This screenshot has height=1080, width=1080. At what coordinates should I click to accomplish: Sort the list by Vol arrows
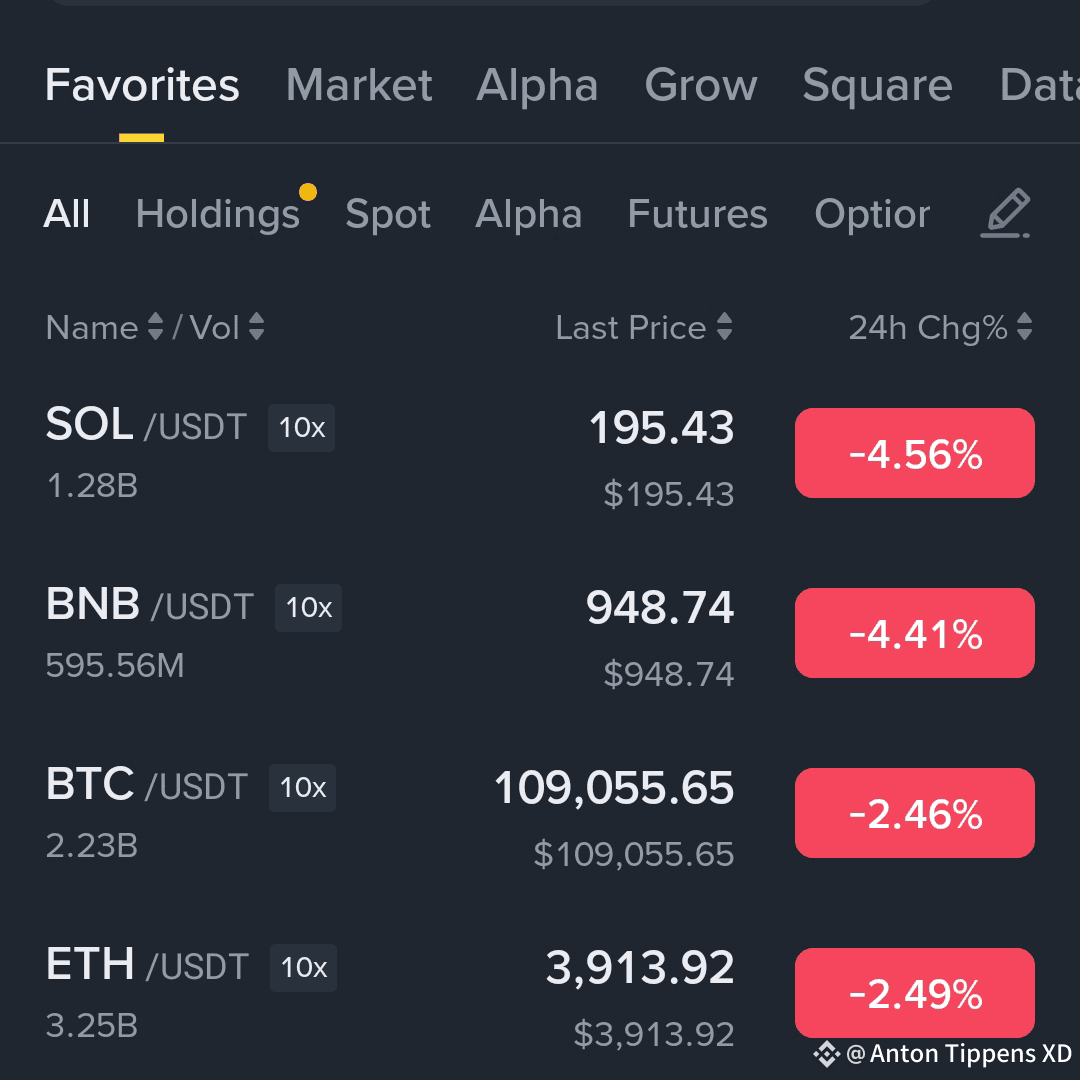[x=256, y=326]
